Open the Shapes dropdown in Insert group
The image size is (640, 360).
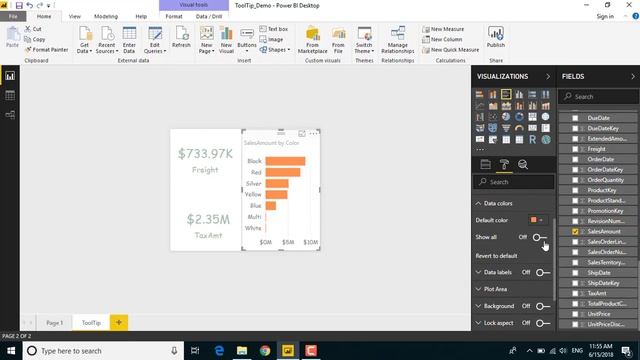275,50
